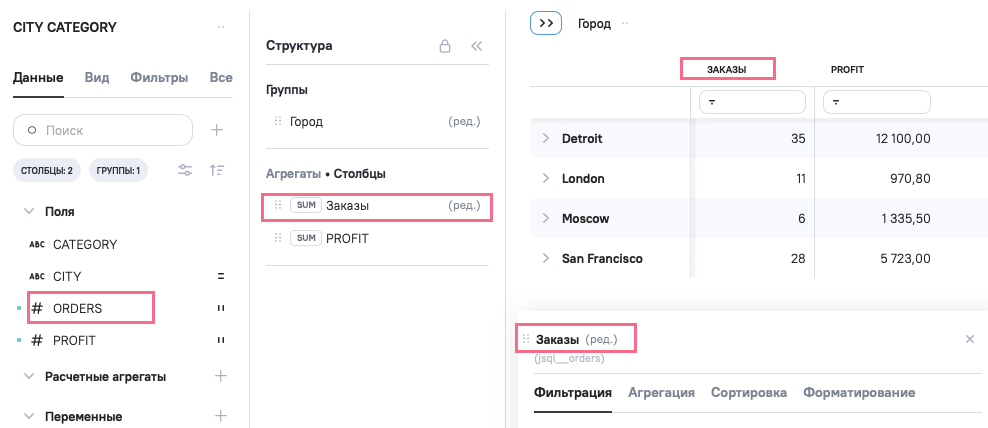Click the sort order icon beside ГРУППЫ chip

pyautogui.click(x=217, y=171)
